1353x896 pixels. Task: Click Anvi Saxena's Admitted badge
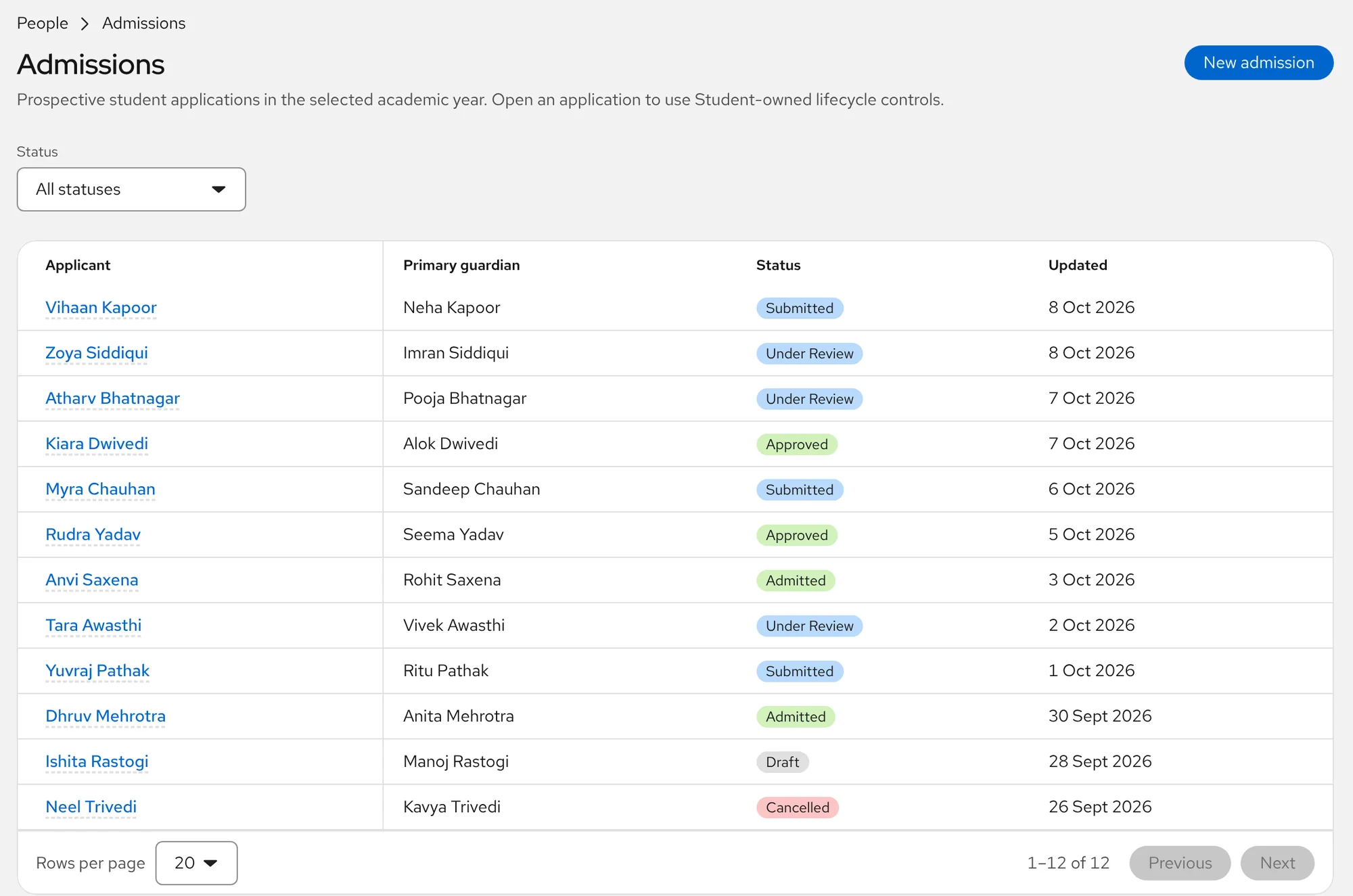(796, 580)
